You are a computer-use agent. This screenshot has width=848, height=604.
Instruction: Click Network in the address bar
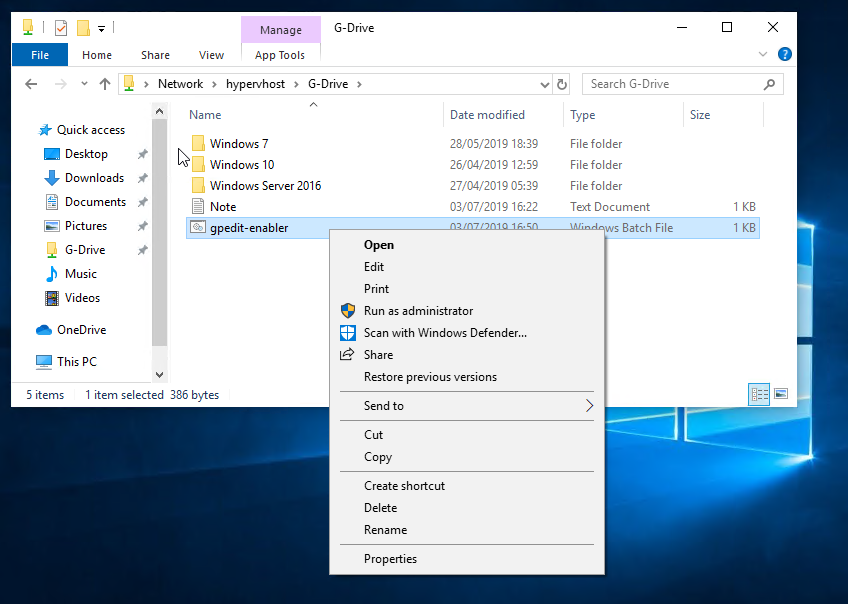coord(180,84)
